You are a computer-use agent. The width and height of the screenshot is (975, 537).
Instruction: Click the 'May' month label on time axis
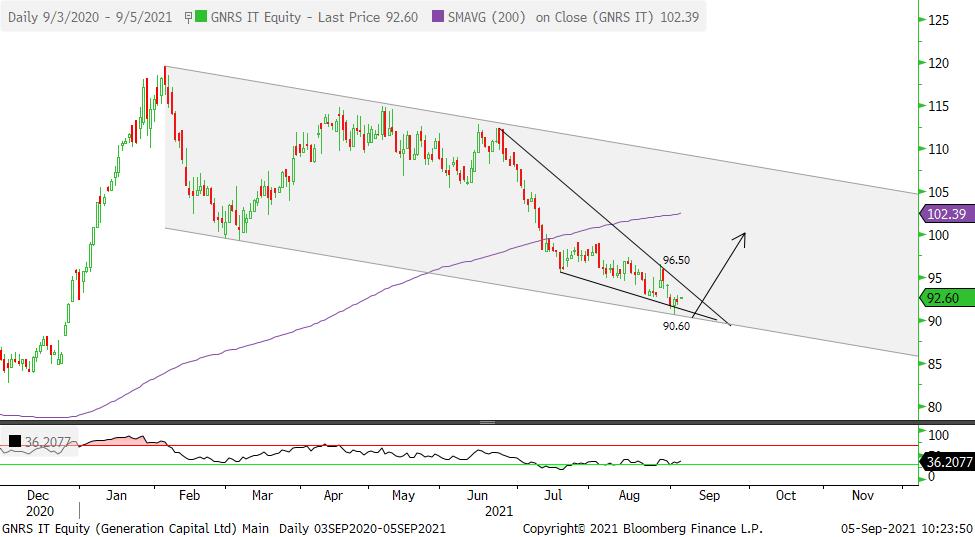coord(404,496)
